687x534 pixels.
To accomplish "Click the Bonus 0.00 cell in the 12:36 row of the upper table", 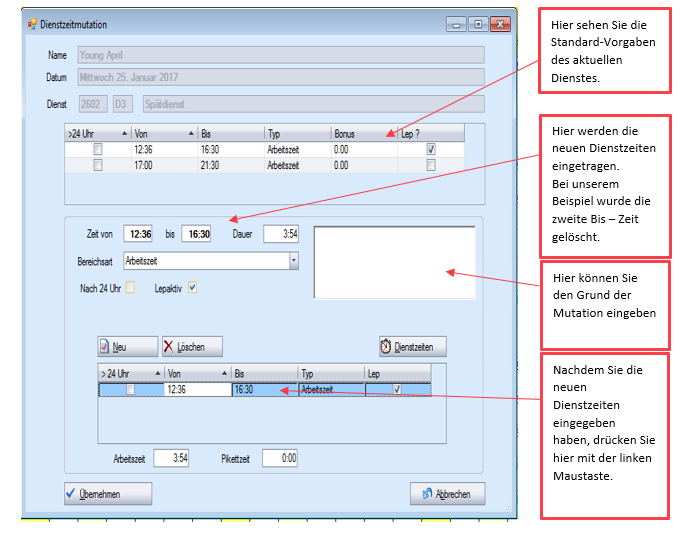I will tap(364, 149).
